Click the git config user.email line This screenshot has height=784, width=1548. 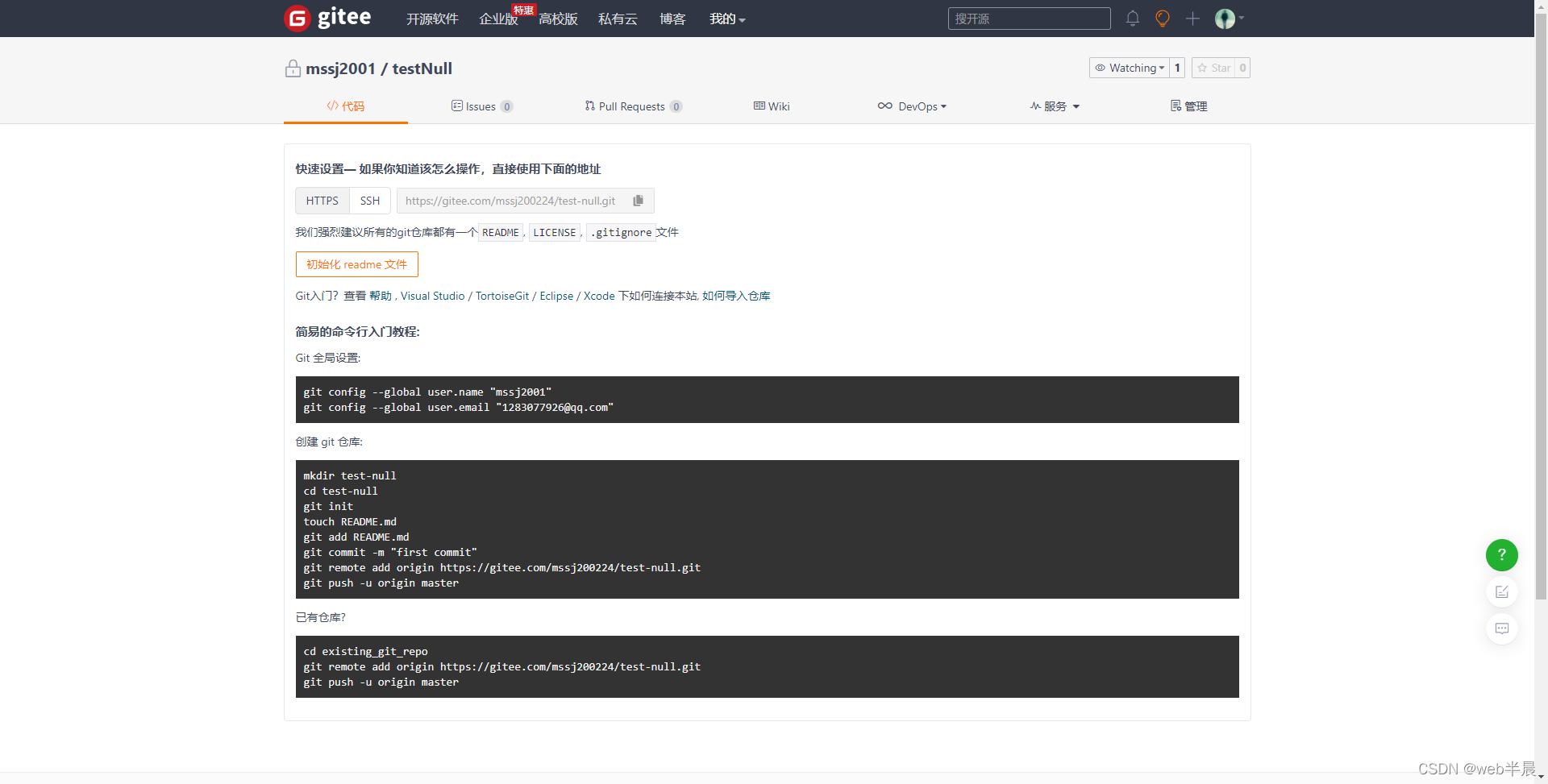pos(458,408)
